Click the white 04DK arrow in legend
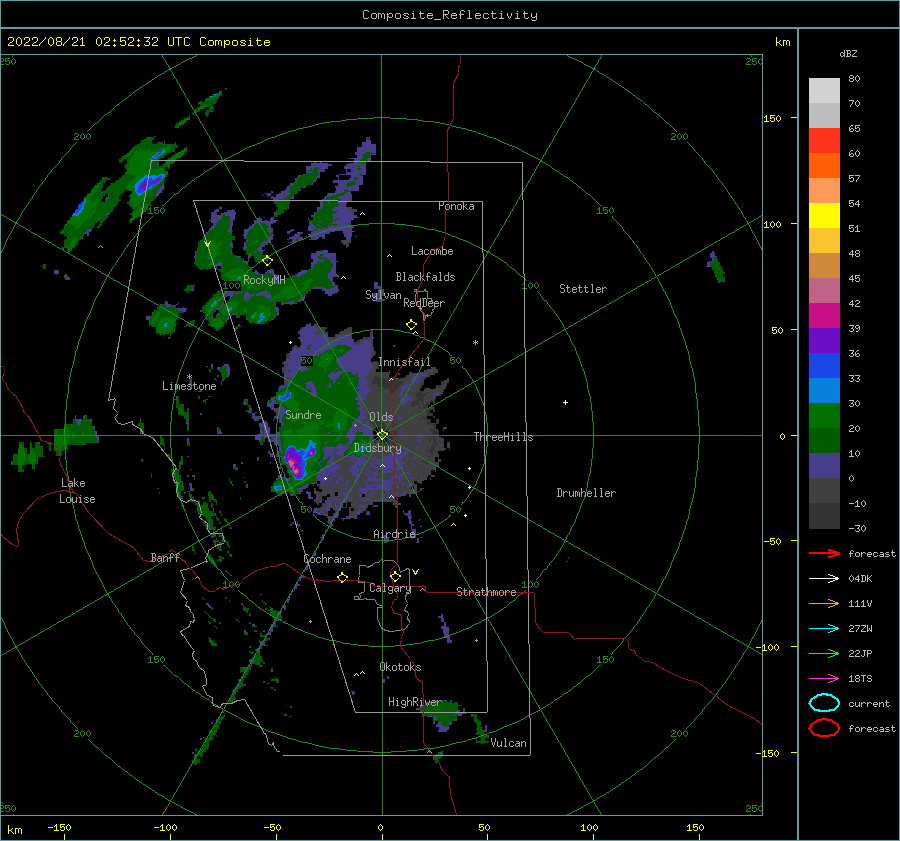 [x=824, y=579]
